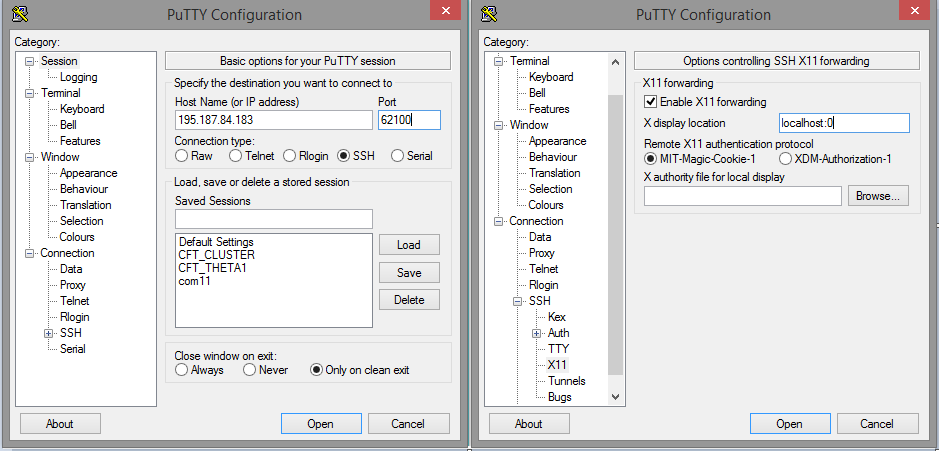
Task: Open Appearance category in left window
Action: (89, 173)
